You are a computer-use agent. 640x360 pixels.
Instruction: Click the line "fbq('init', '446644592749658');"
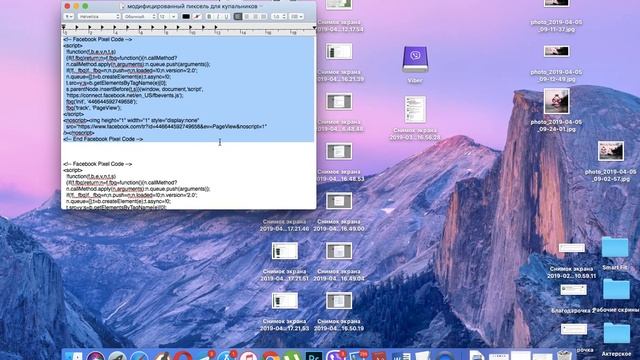tap(101, 102)
